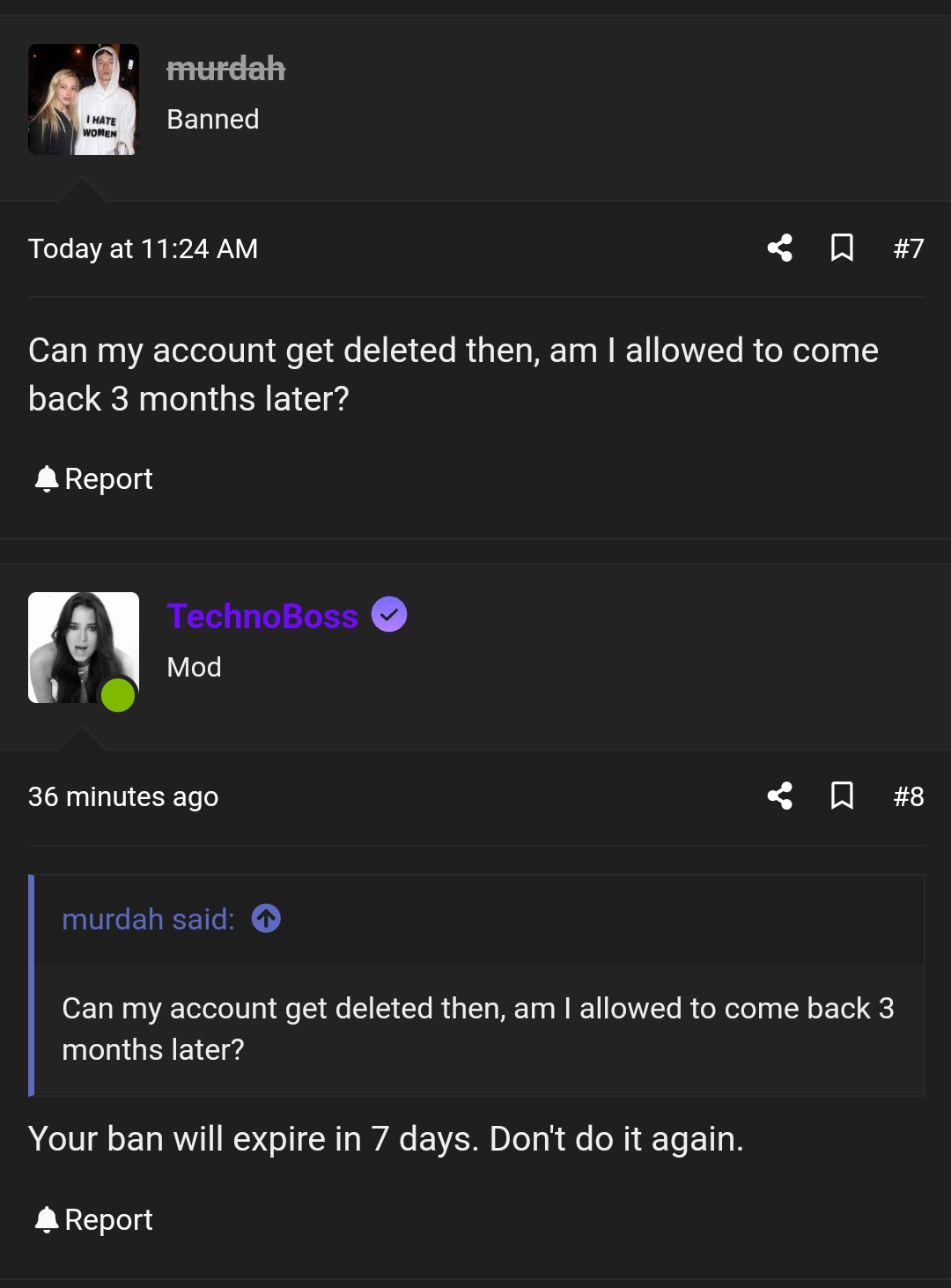
Task: Click the verified badge next to TechnoBoss
Action: tap(389, 614)
